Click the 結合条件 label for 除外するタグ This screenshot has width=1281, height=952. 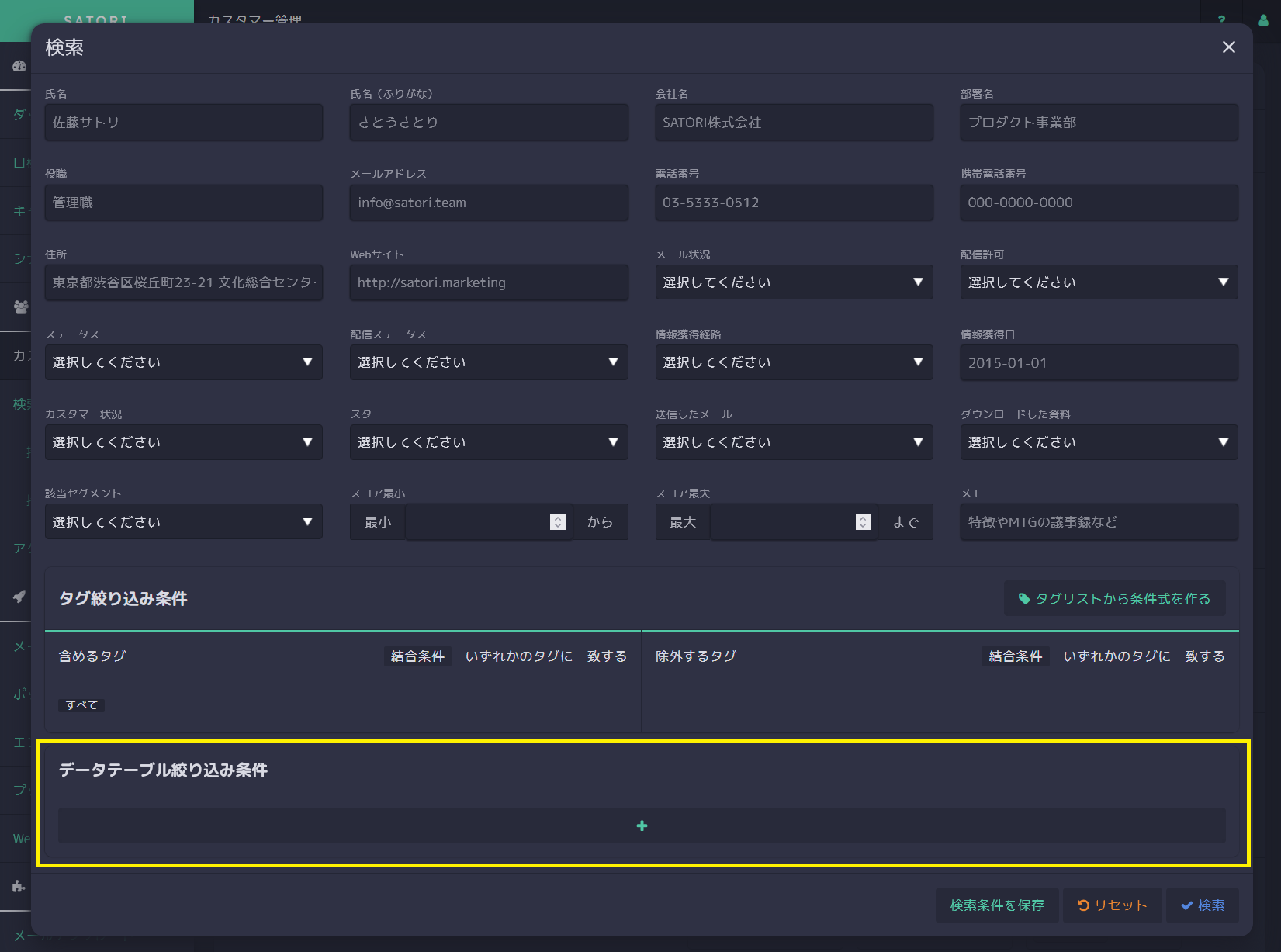1016,656
